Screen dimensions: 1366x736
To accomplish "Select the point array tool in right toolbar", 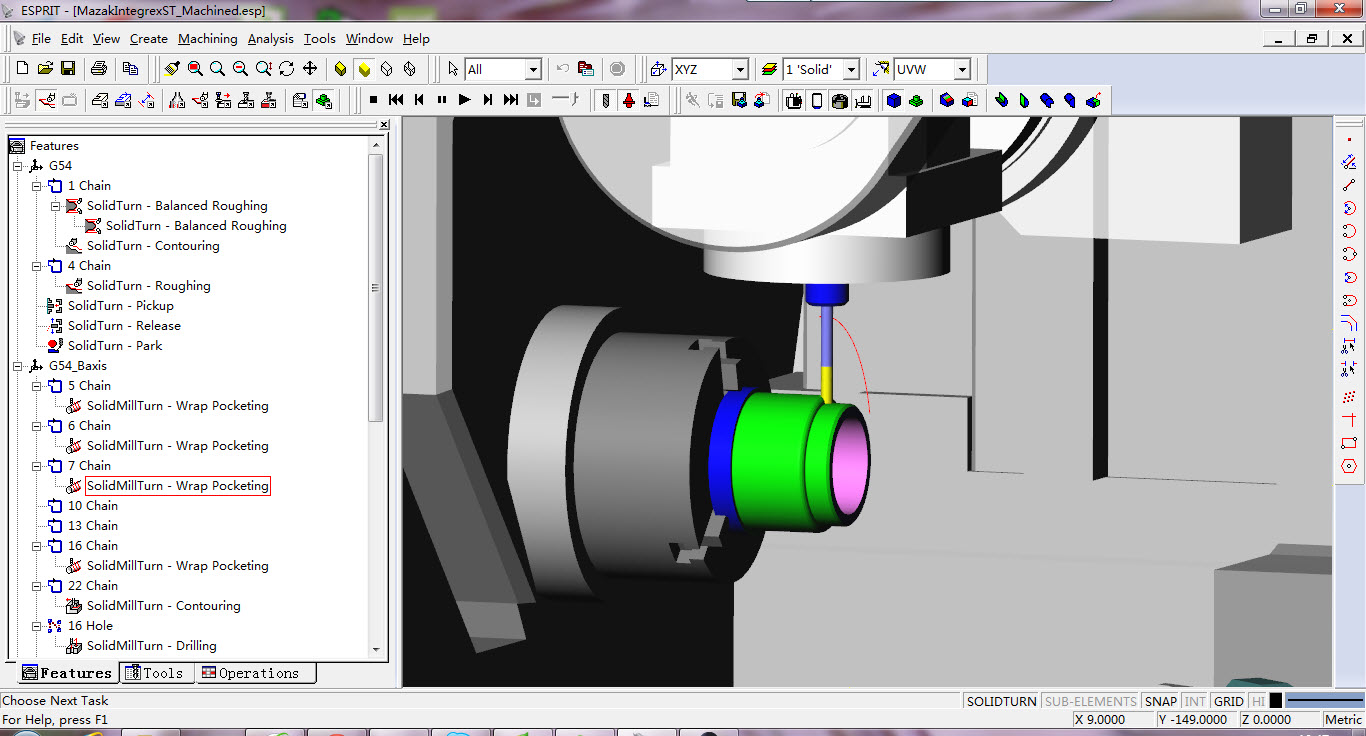I will 1349,397.
